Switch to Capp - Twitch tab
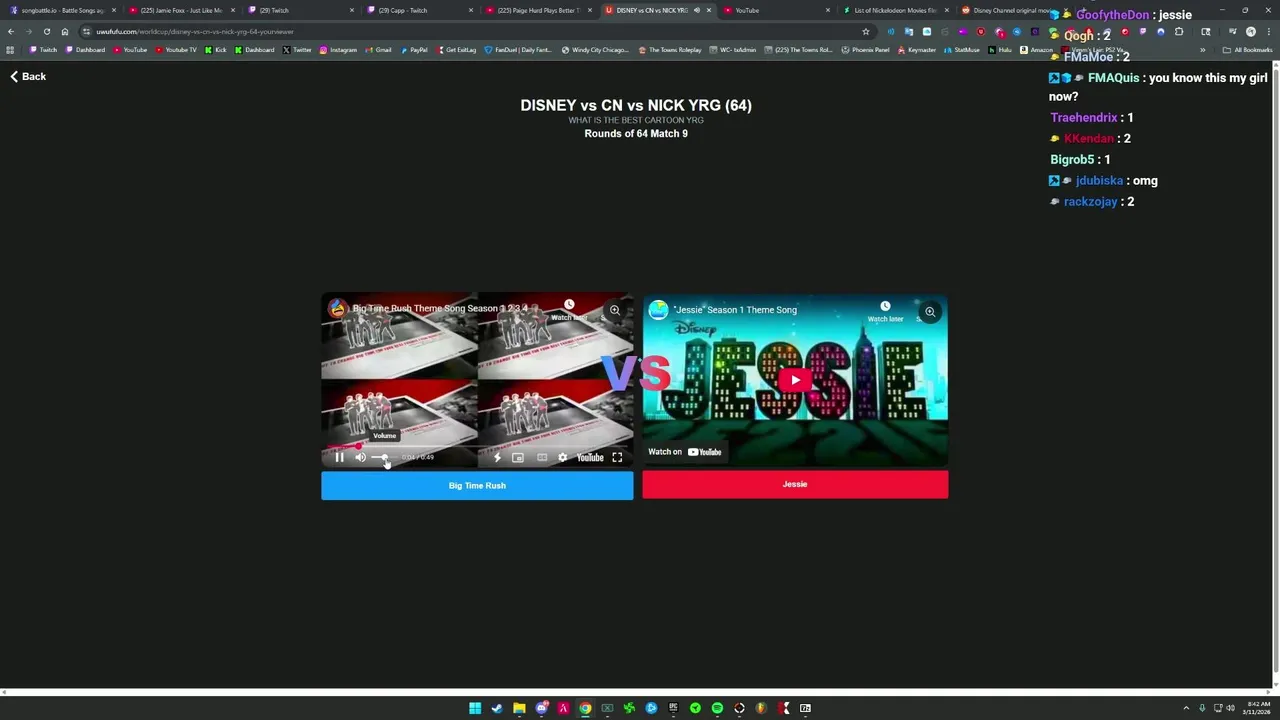 click(x=418, y=10)
